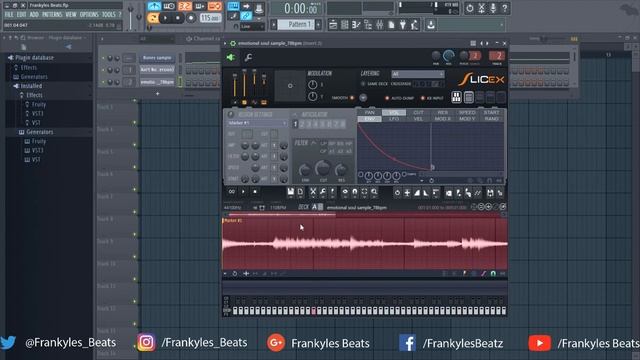Click the Slicex zoom magnifier icon
The height and width of the screenshot is (360, 640).
[374, 192]
